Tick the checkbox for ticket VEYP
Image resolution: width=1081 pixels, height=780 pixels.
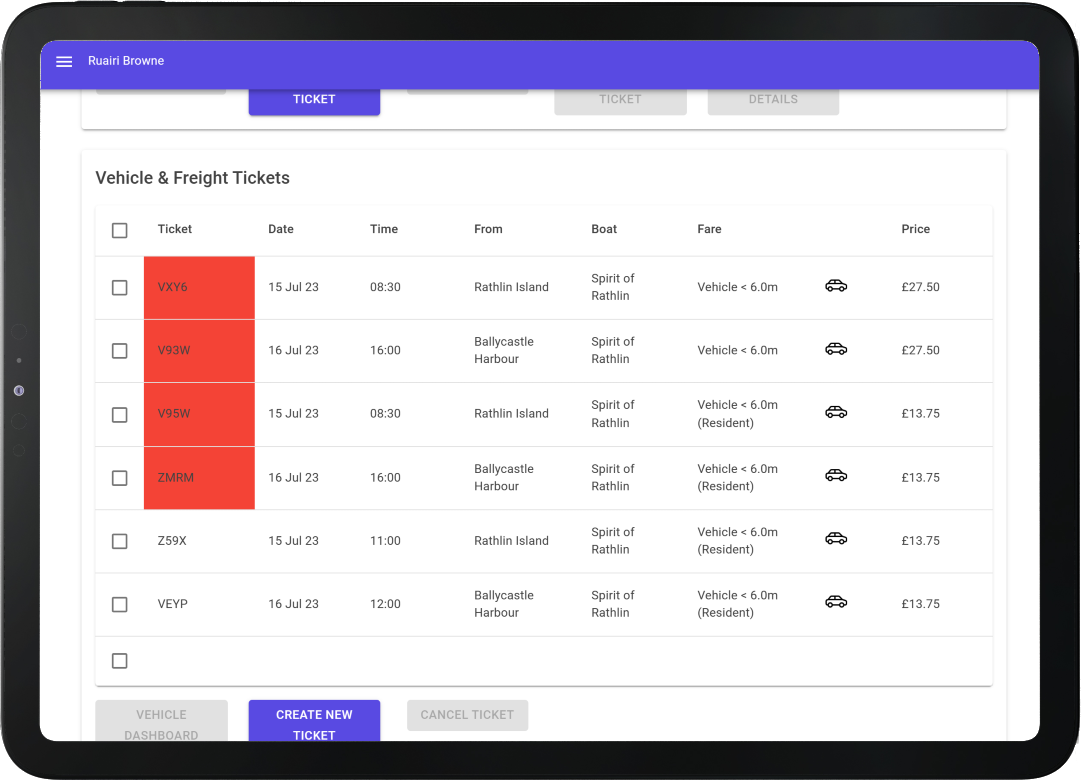click(120, 605)
